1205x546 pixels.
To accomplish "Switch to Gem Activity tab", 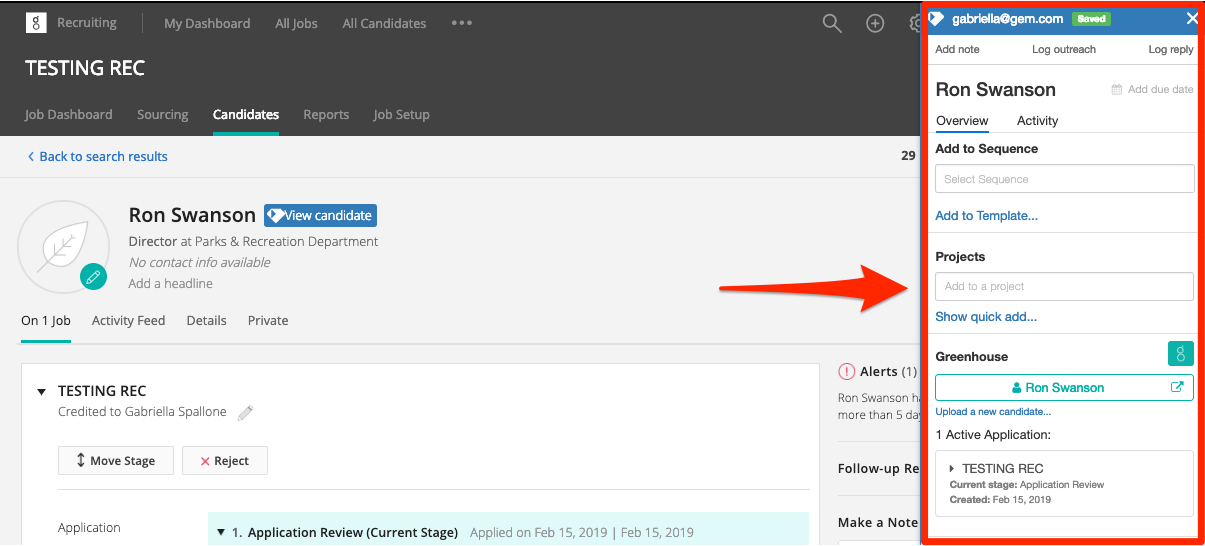I will pos(1037,120).
